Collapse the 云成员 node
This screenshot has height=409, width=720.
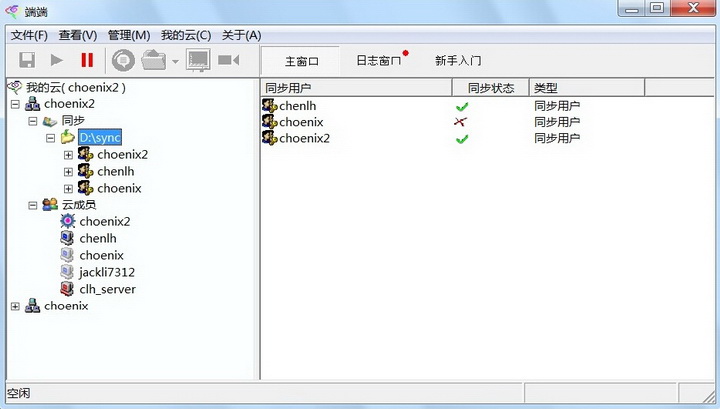point(33,205)
